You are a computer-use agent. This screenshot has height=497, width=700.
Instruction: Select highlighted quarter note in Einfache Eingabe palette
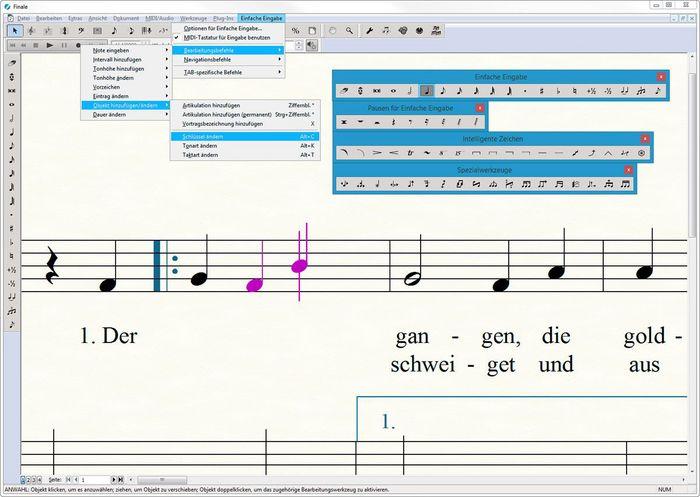pos(427,91)
